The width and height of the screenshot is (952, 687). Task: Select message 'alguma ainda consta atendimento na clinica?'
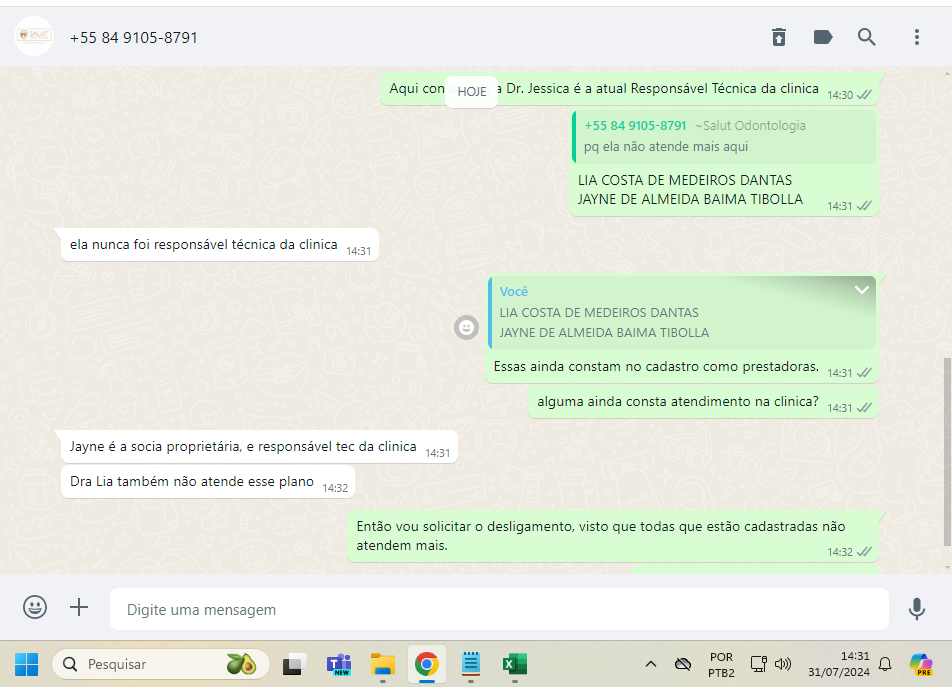(703, 402)
